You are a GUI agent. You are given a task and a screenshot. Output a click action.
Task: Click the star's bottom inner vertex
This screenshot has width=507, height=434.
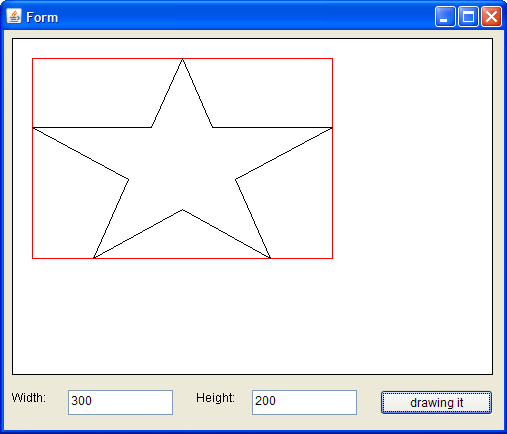182,210
